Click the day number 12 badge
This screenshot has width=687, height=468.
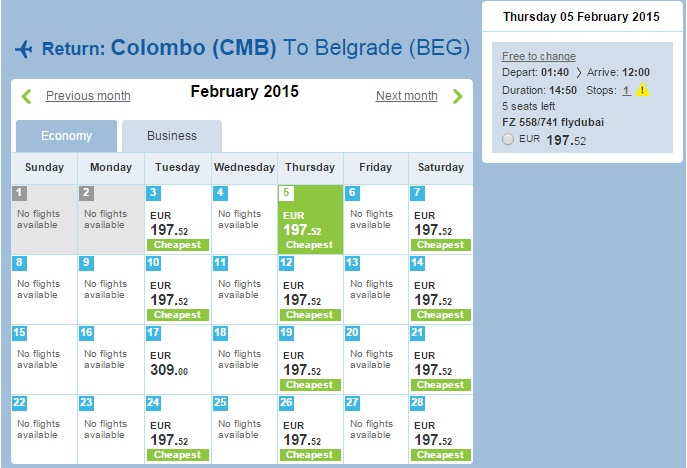(x=286, y=263)
